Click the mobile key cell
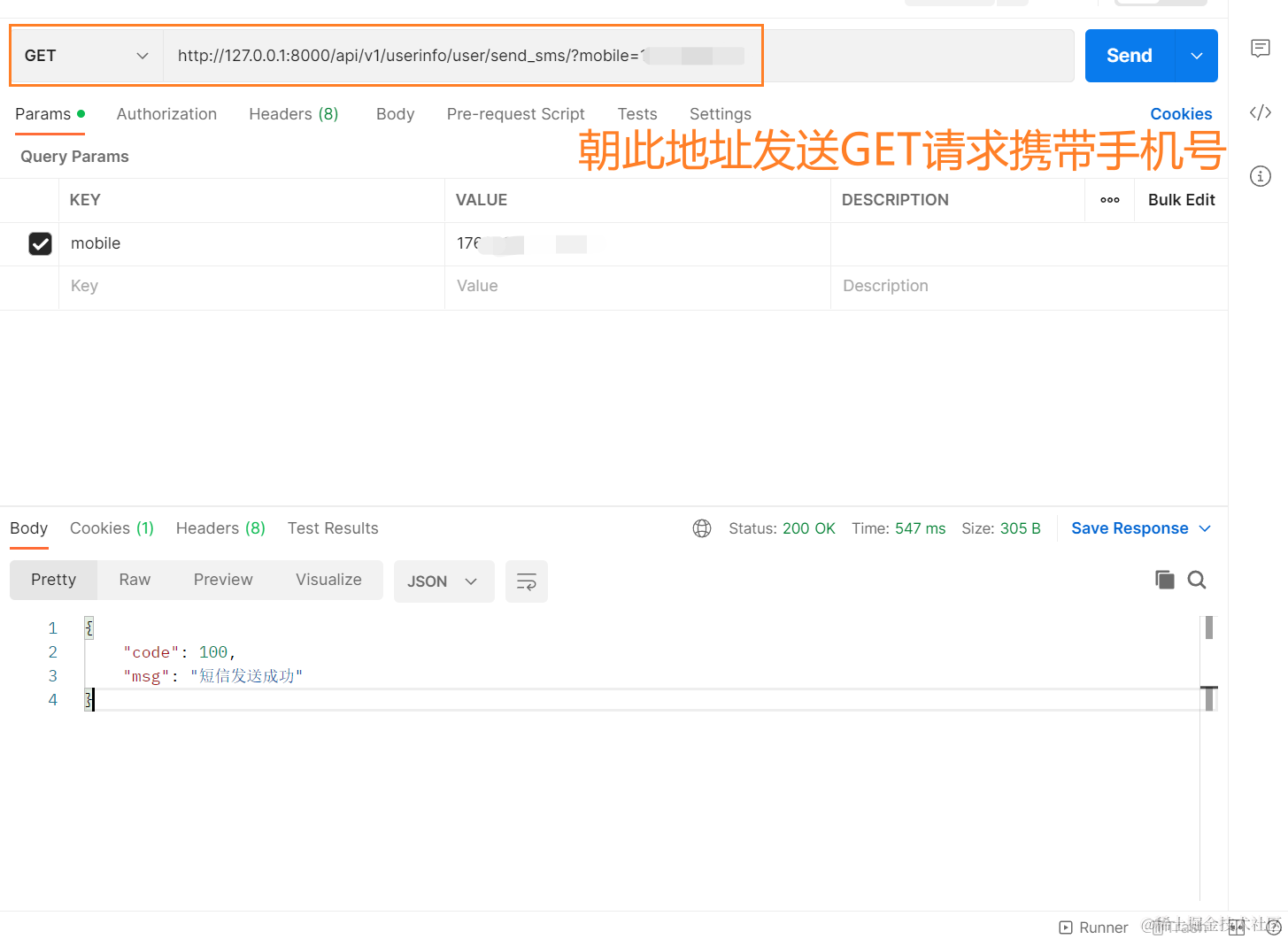 point(251,243)
